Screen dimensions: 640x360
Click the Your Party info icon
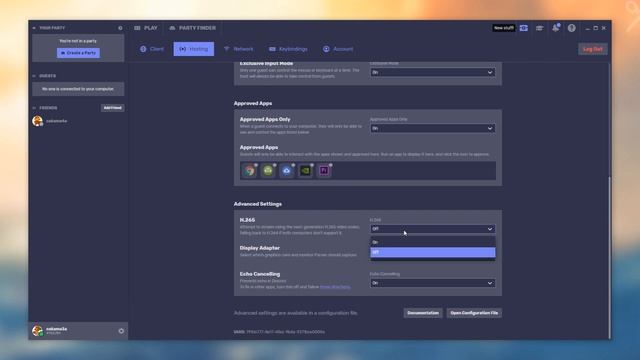coord(120,28)
